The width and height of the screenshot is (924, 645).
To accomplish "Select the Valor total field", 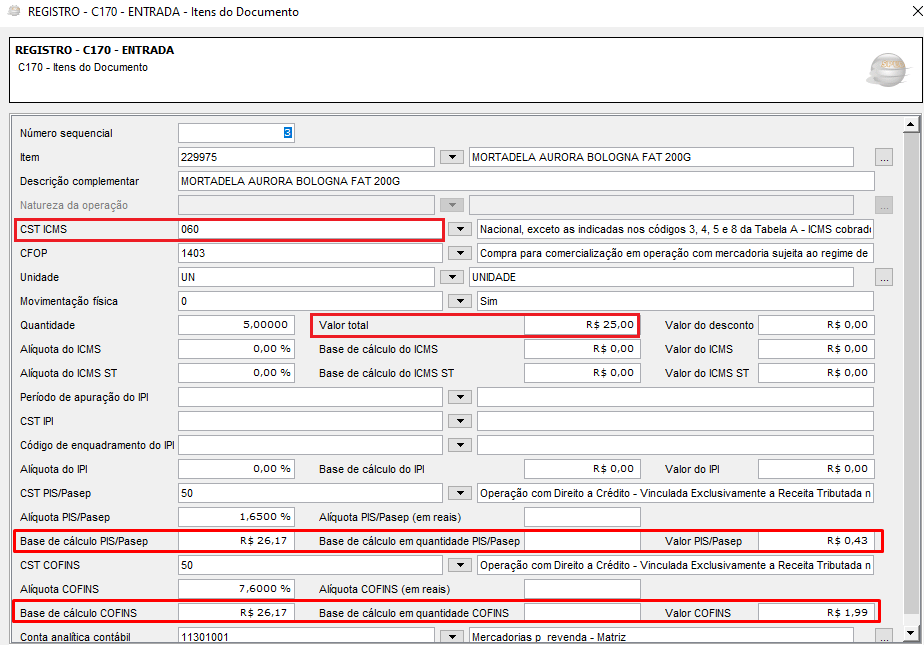I will [x=582, y=325].
